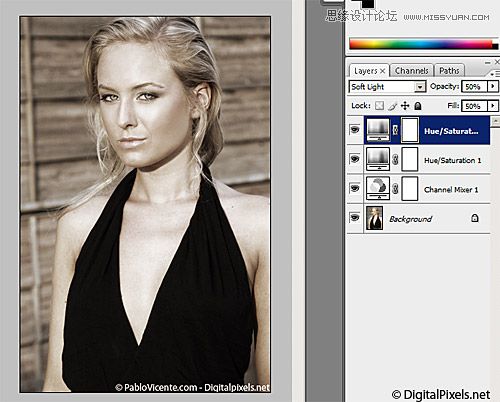Open the Layers panel options menu
Viewport: 500px width, 402px height.
(495, 73)
